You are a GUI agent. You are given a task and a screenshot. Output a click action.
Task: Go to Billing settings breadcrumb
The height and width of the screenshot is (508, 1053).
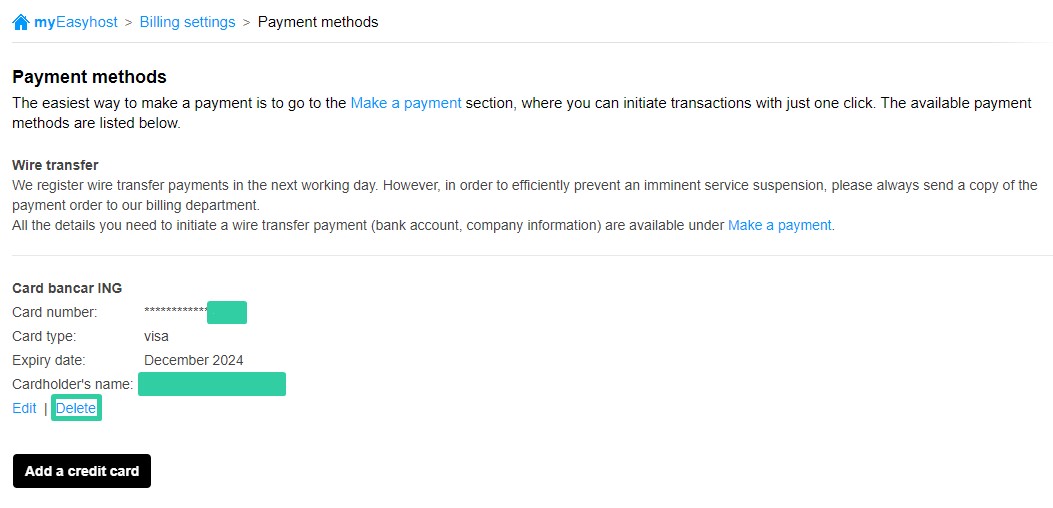[x=187, y=22]
